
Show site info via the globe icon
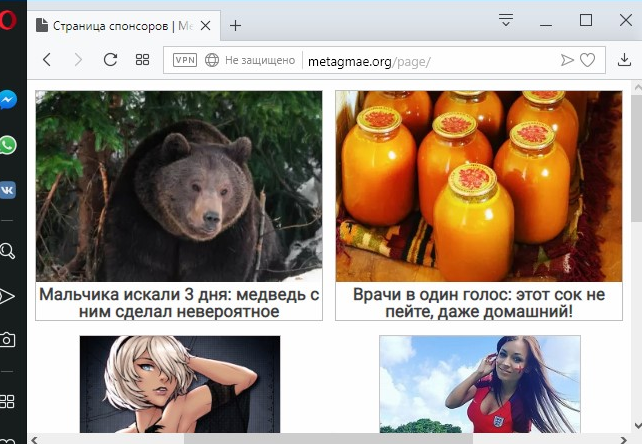click(x=212, y=60)
